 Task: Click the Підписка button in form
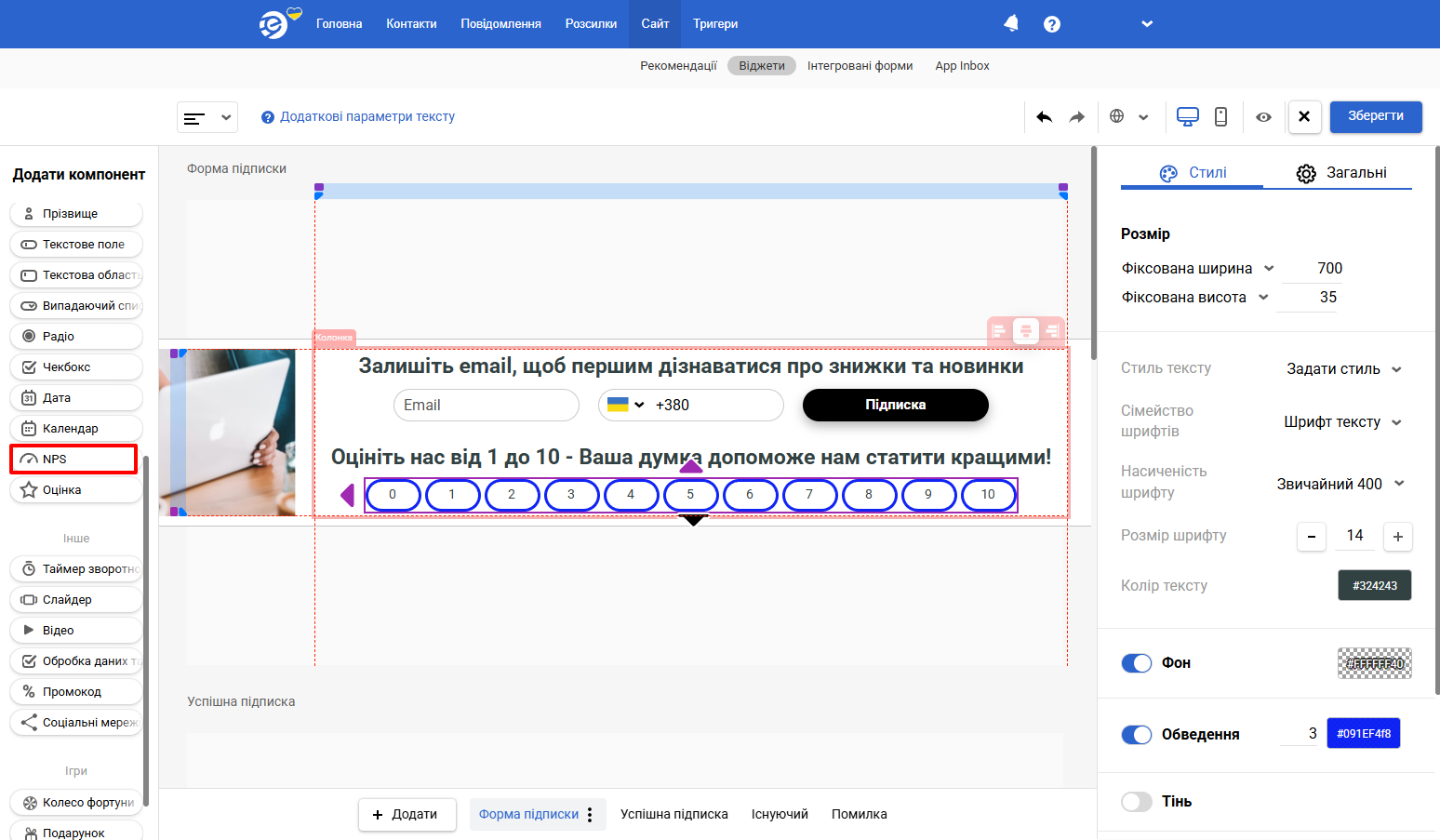[x=896, y=405]
